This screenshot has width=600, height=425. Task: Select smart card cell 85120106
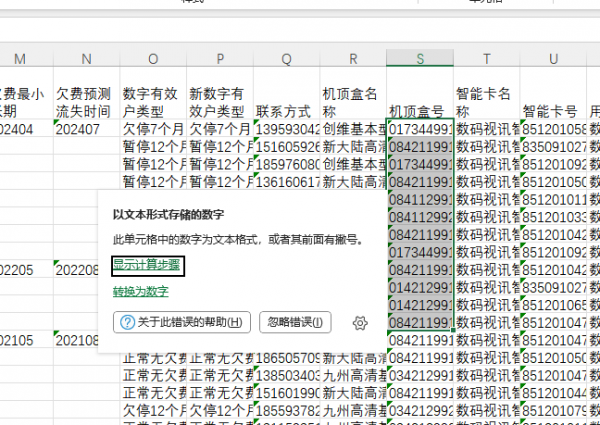point(553,305)
